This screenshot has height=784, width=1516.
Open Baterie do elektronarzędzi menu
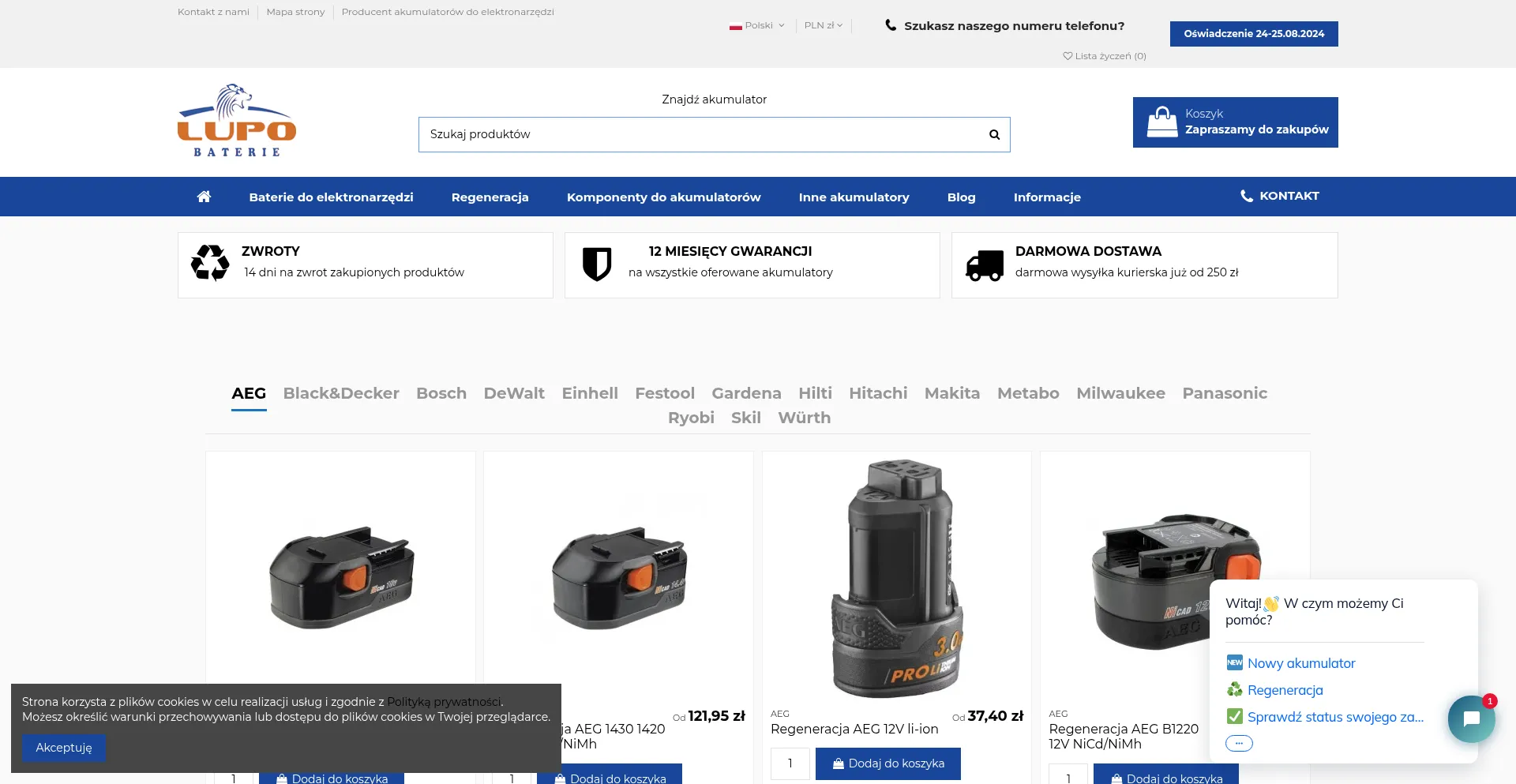[331, 197]
